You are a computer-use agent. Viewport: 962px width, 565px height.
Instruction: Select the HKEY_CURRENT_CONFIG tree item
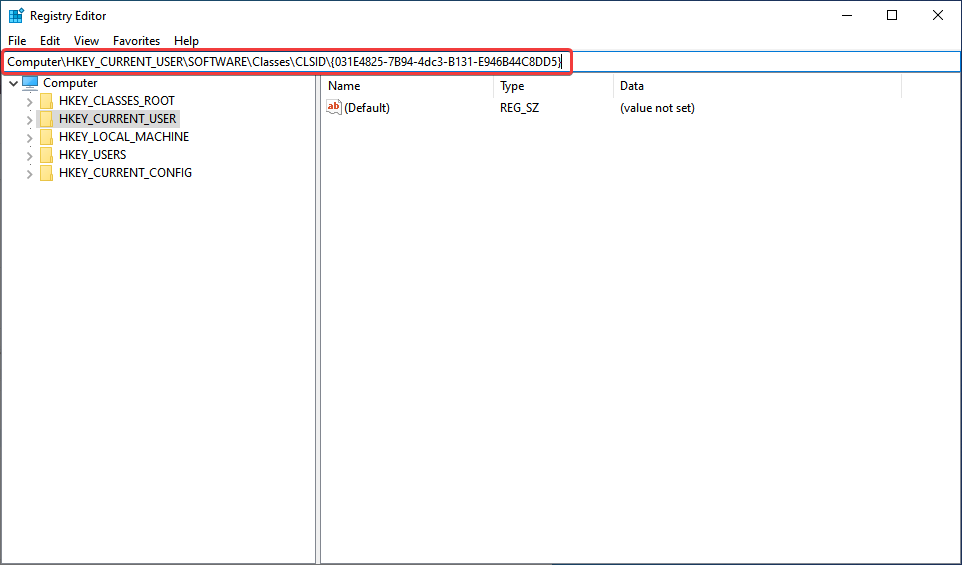(x=125, y=173)
